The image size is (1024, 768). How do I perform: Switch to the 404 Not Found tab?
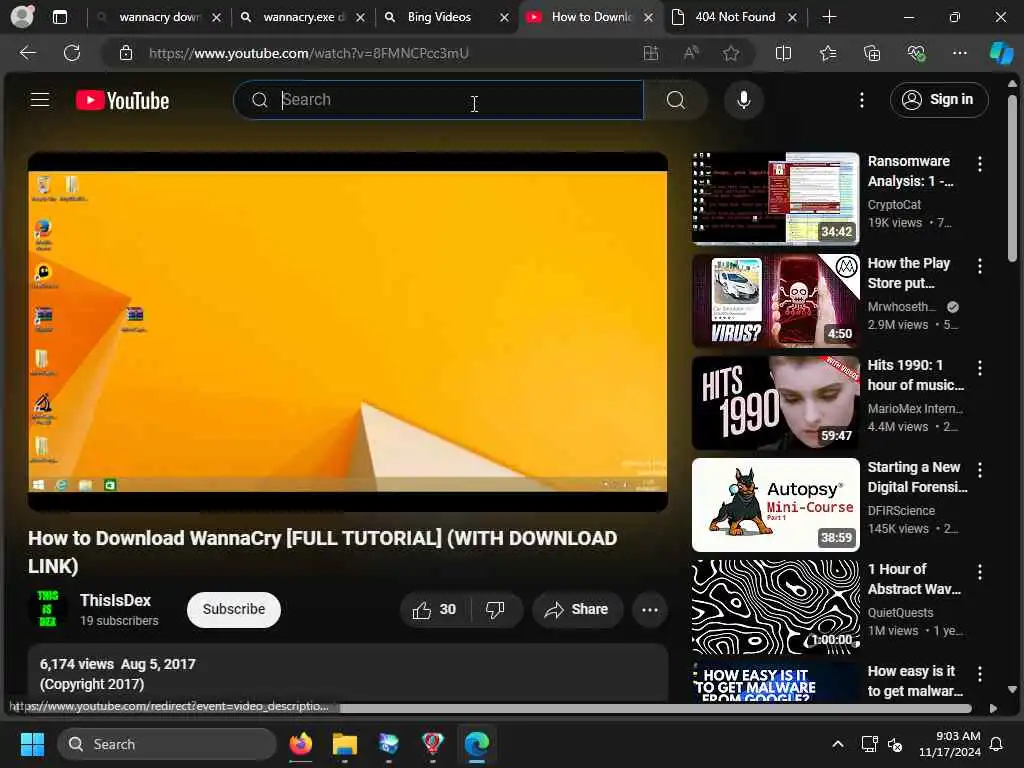coord(735,17)
